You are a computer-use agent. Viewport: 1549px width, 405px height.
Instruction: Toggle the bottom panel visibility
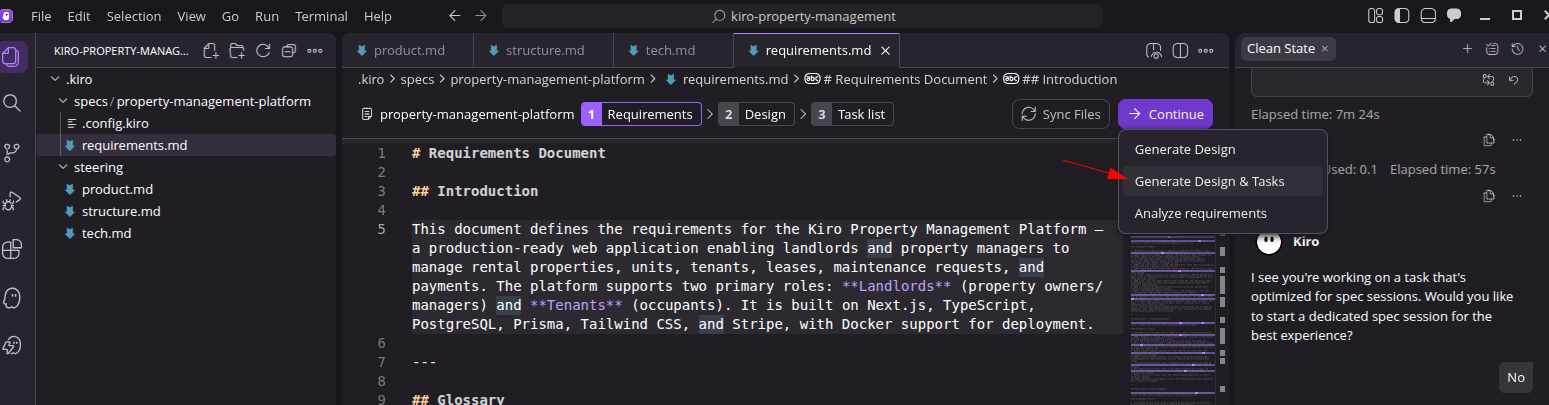click(x=1428, y=16)
